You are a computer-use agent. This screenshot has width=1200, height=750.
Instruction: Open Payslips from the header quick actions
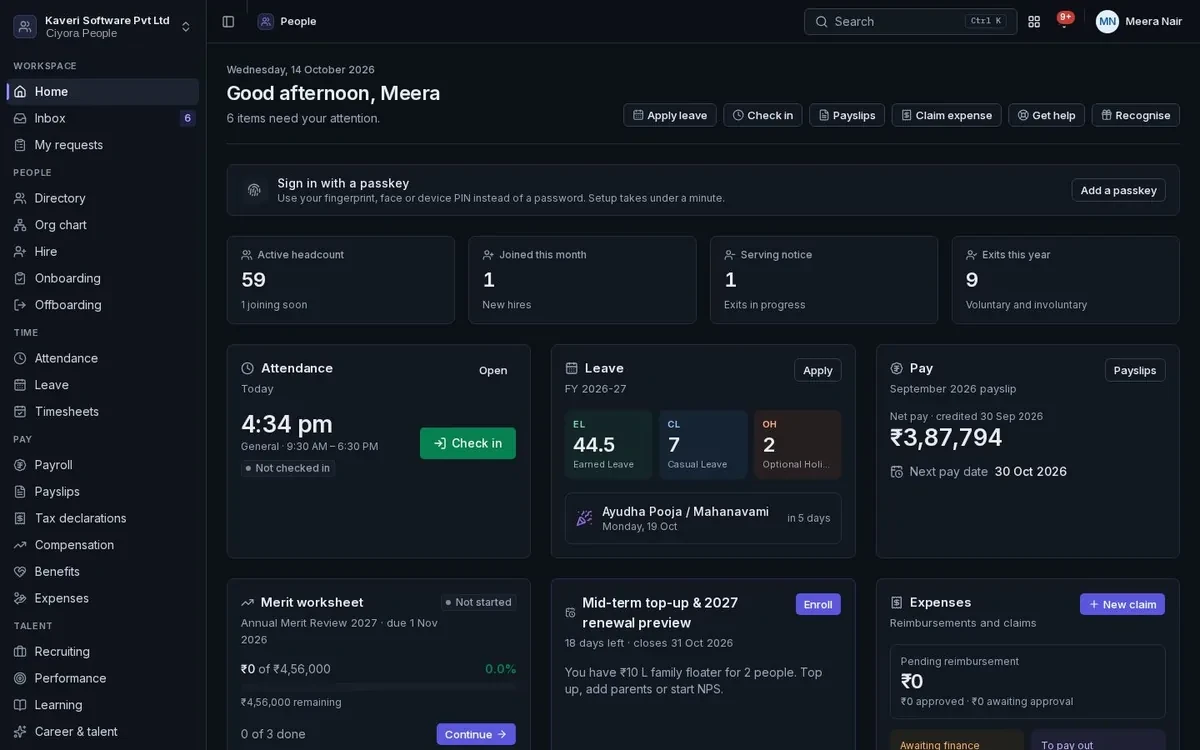847,115
